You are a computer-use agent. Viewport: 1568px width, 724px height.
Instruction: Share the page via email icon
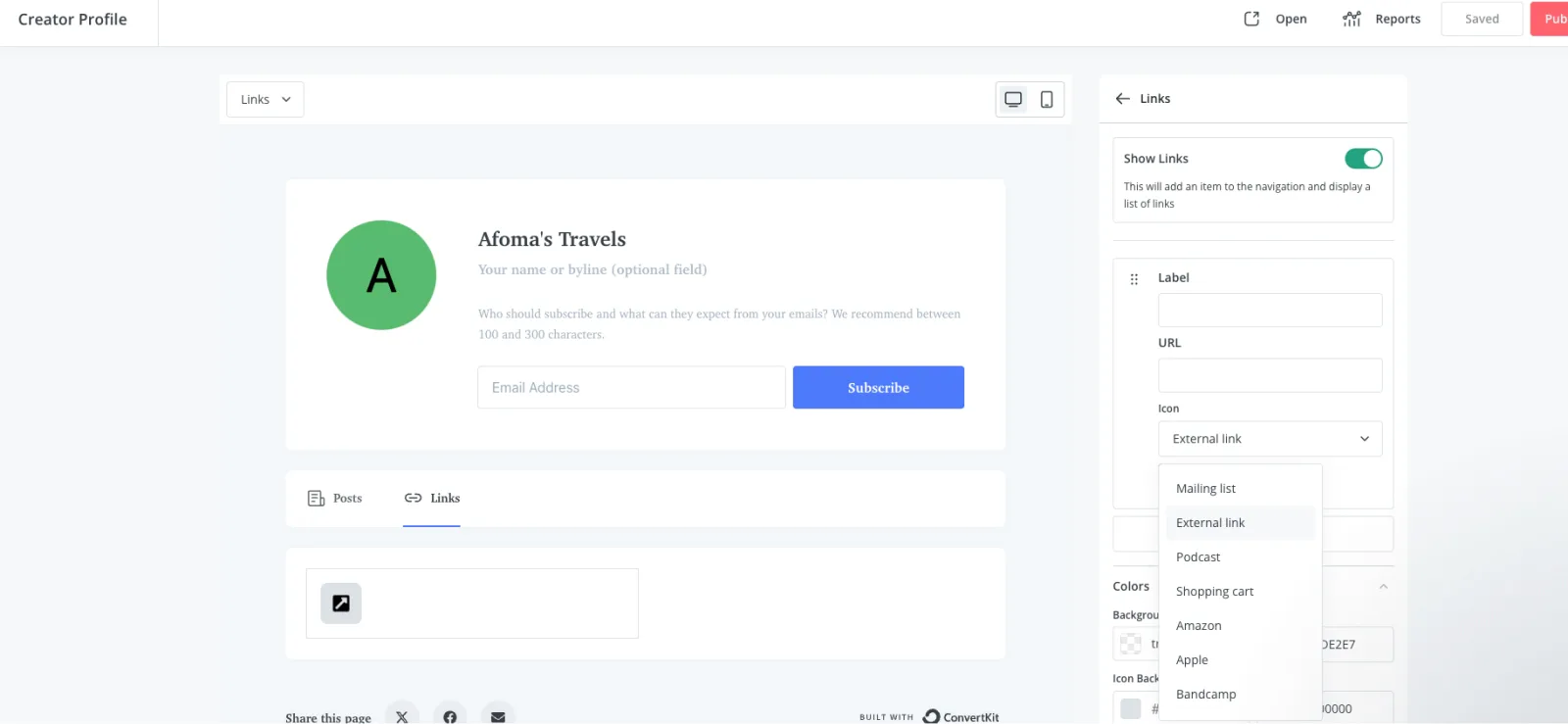[498, 716]
